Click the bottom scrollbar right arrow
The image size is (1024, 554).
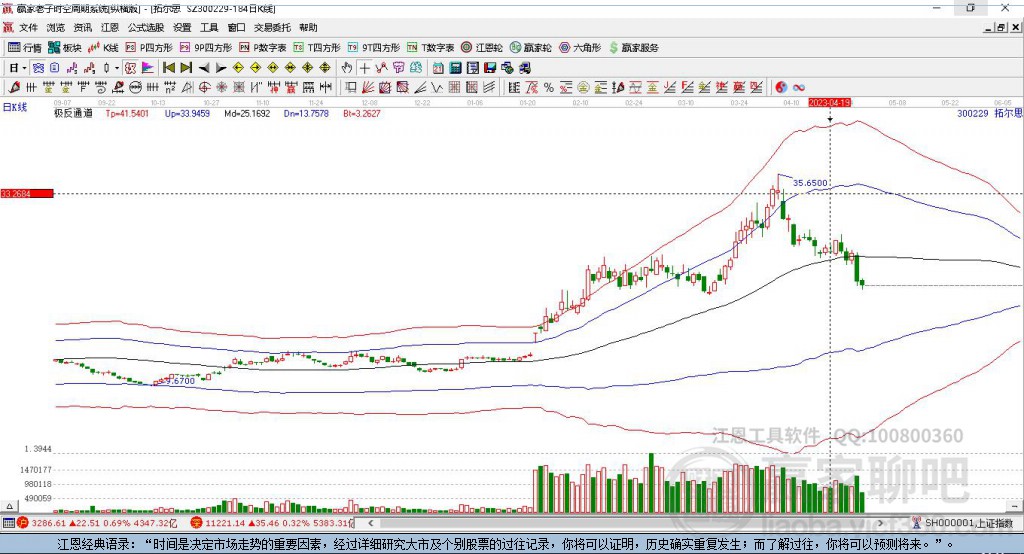(880, 523)
